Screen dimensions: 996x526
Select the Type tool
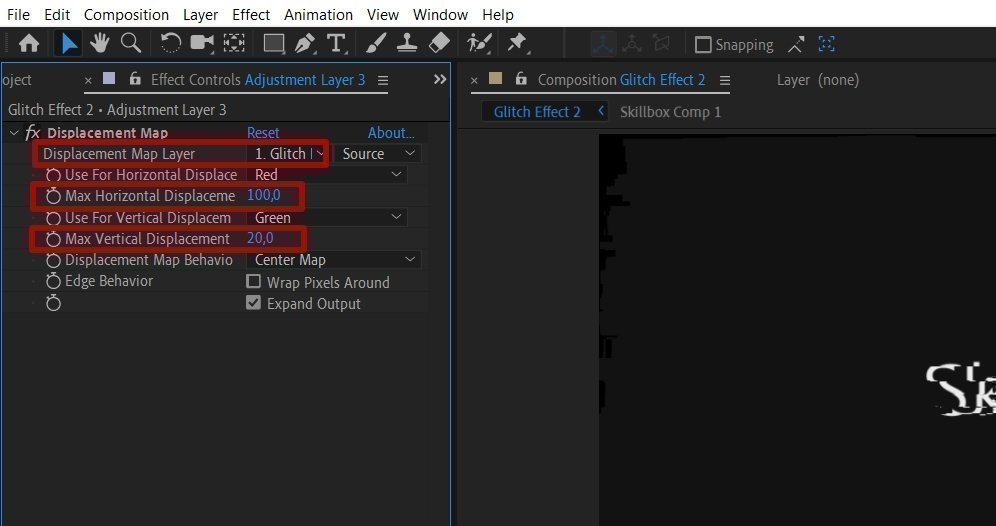[336, 44]
